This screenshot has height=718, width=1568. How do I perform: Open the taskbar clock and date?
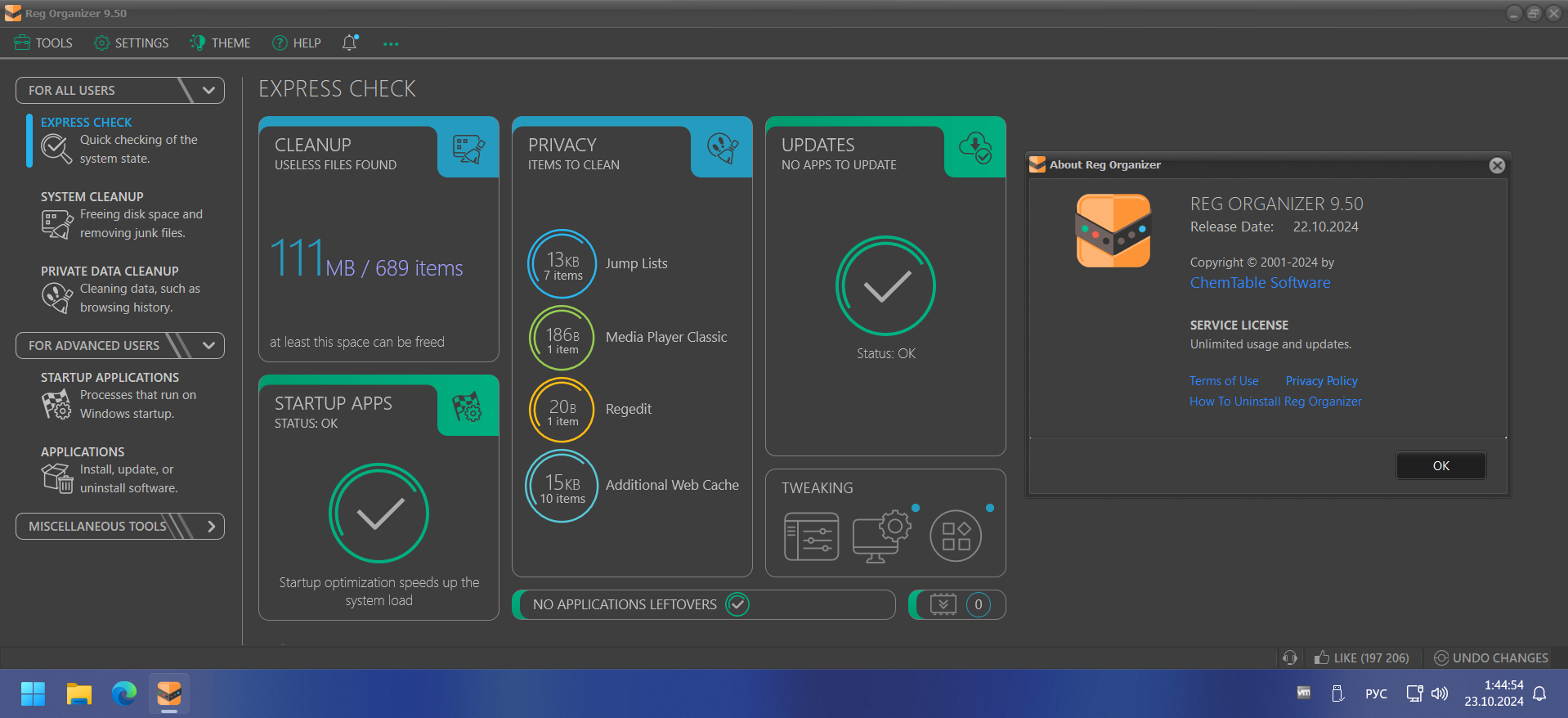(x=1494, y=693)
